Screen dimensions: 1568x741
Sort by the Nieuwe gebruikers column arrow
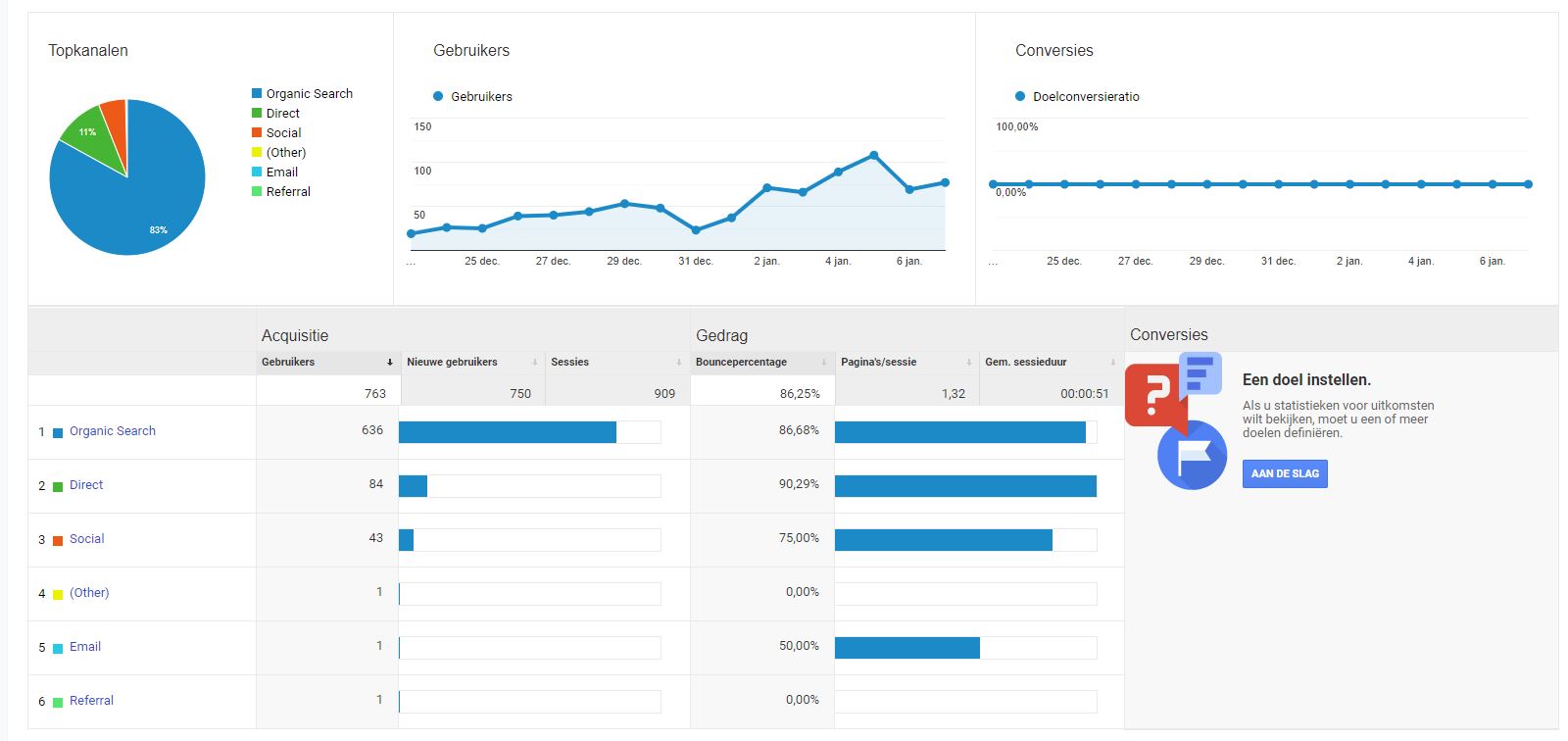(x=535, y=363)
